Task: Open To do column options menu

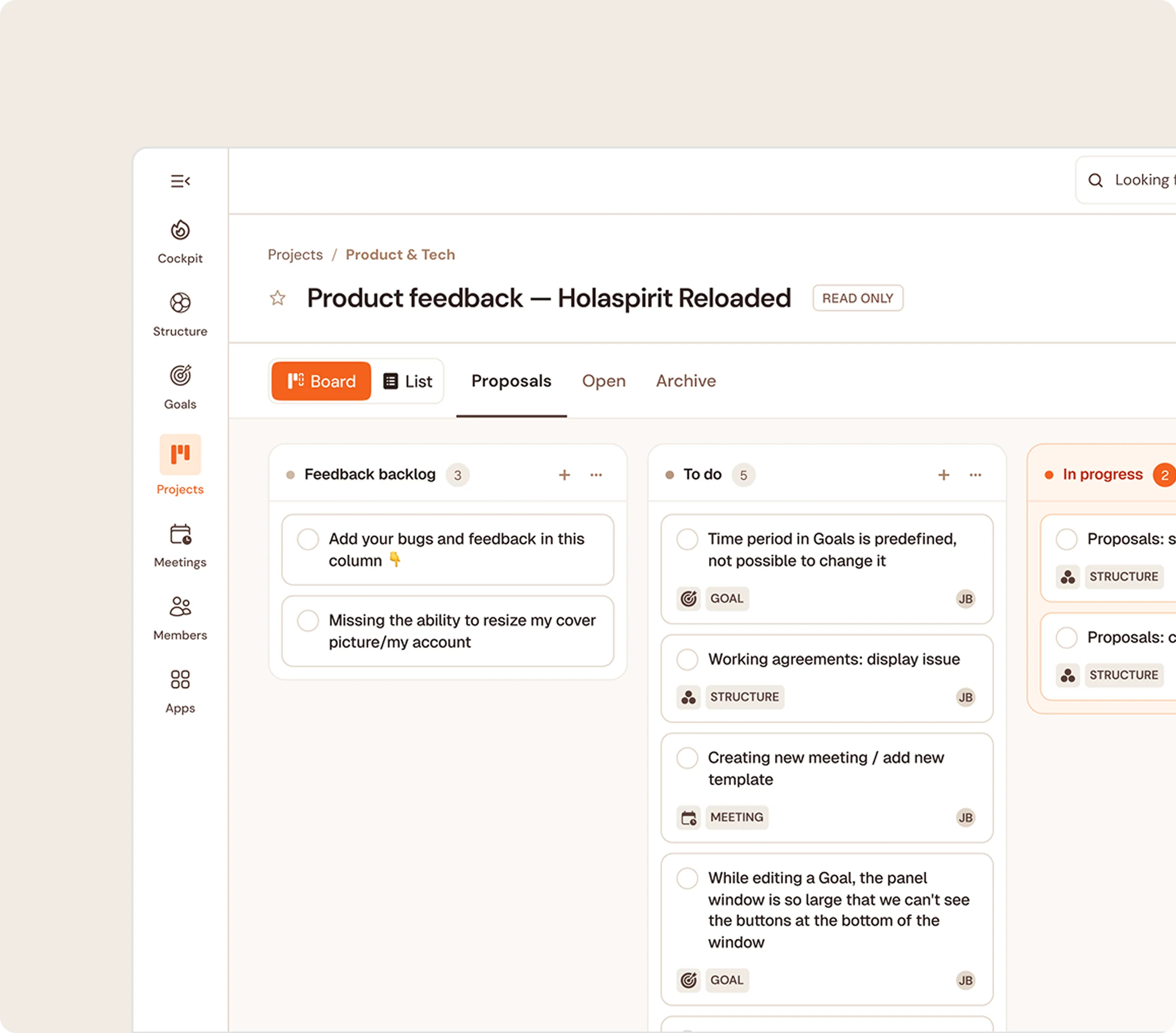Action: pos(975,475)
